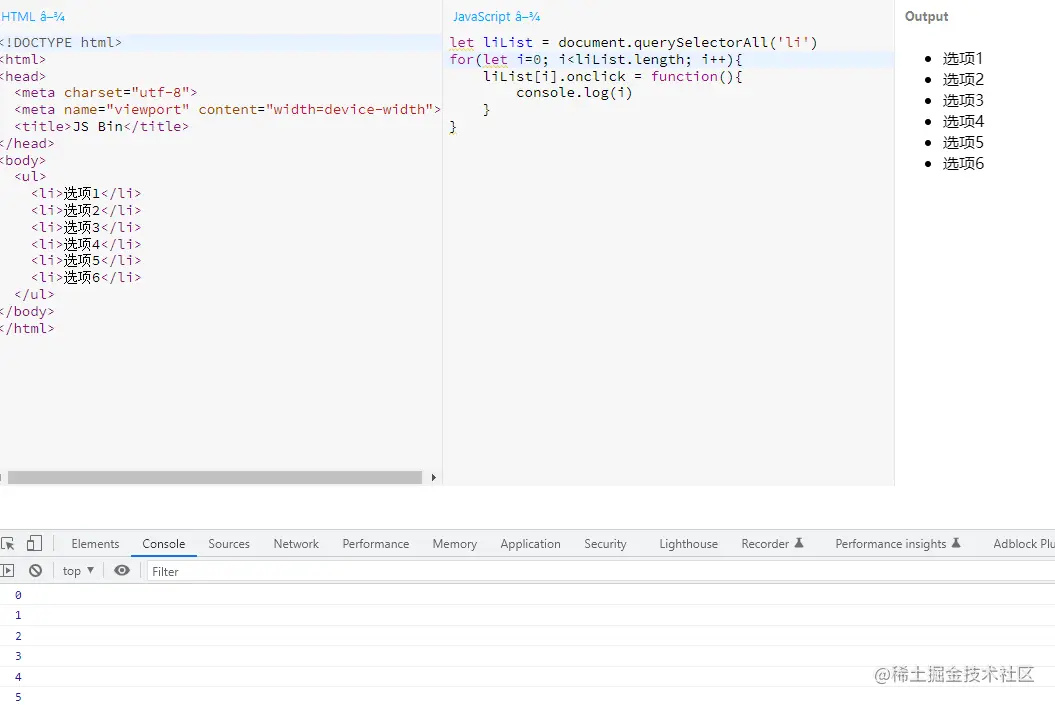Open the Performance tab
1055x705 pixels.
click(375, 544)
